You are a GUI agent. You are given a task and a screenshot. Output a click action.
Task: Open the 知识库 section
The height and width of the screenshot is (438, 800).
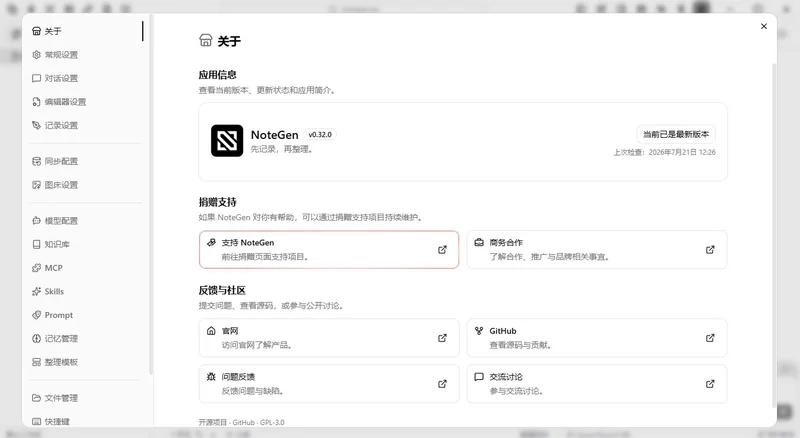point(85,244)
